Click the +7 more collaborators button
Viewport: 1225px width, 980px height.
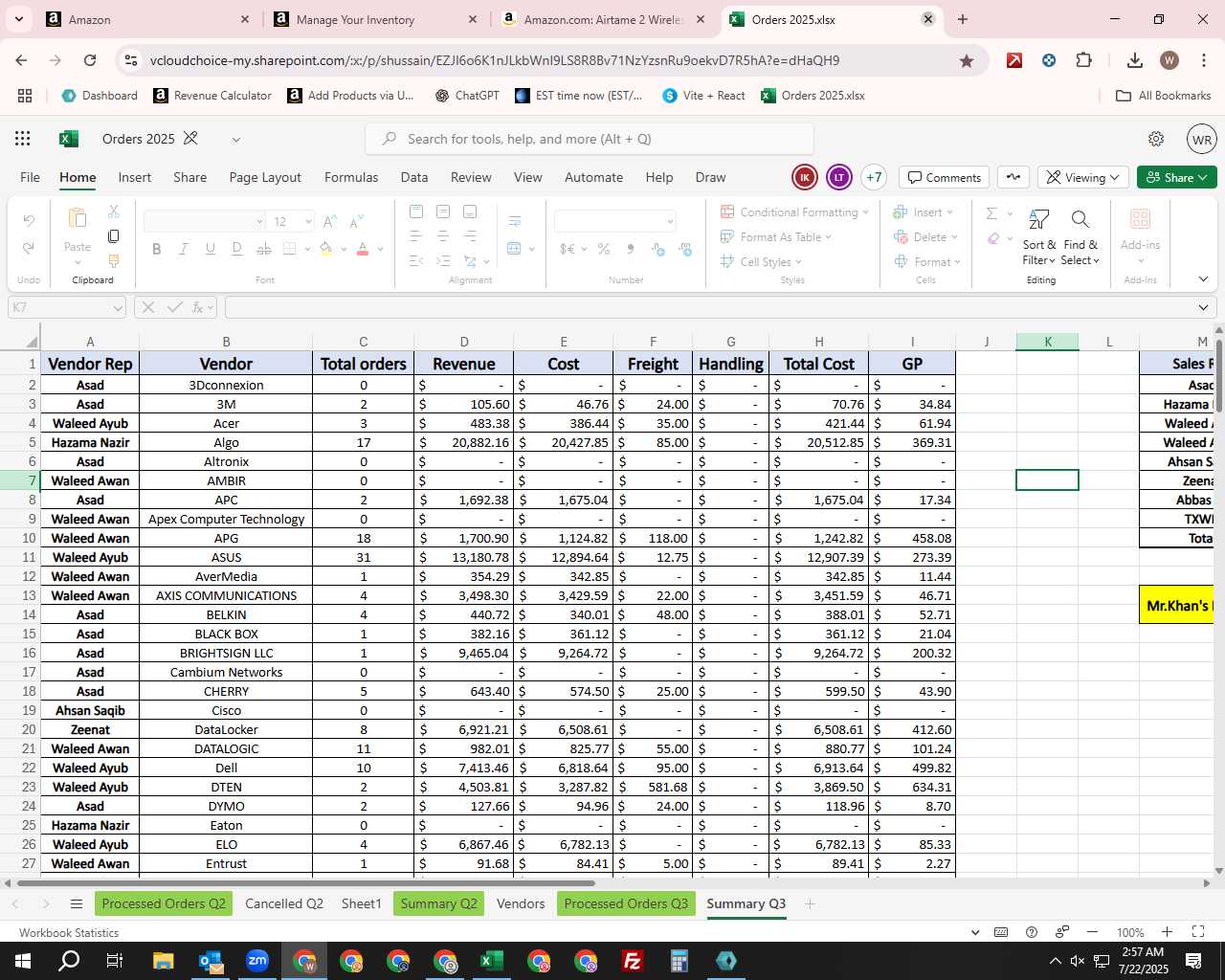click(x=874, y=177)
